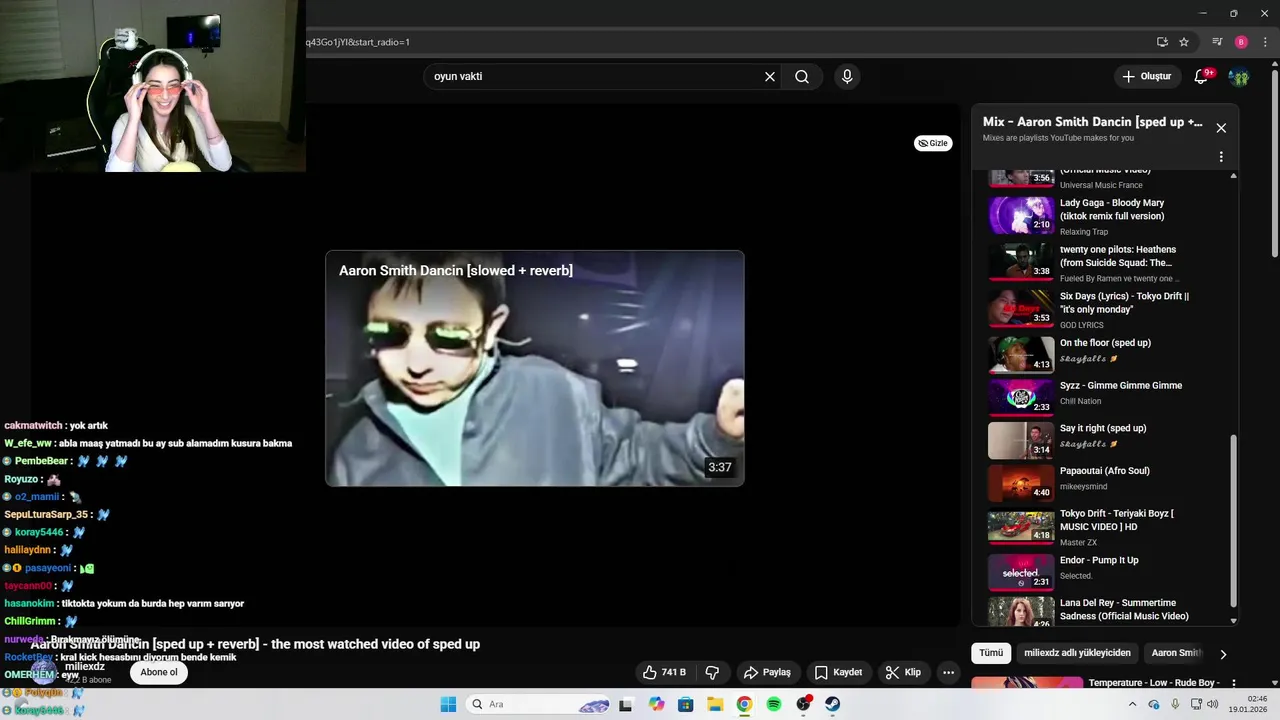Open YouTube notifications bell
This screenshot has width=1280, height=720.
pyautogui.click(x=1202, y=76)
